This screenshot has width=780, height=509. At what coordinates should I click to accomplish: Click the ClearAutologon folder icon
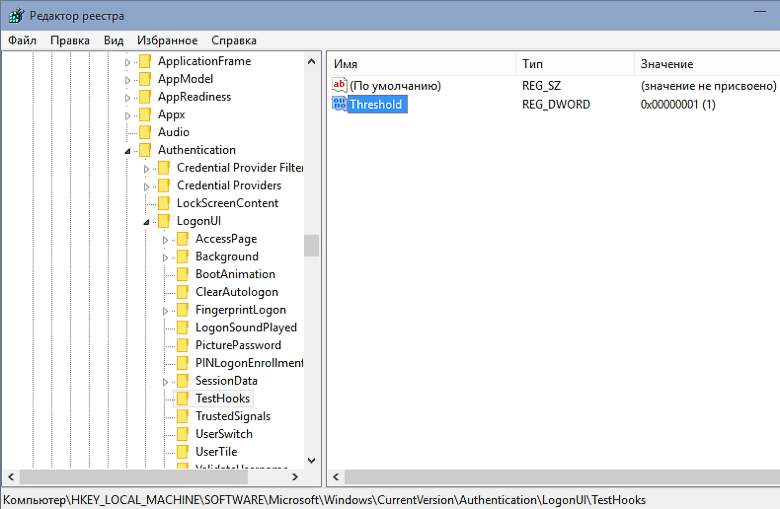[x=183, y=292]
